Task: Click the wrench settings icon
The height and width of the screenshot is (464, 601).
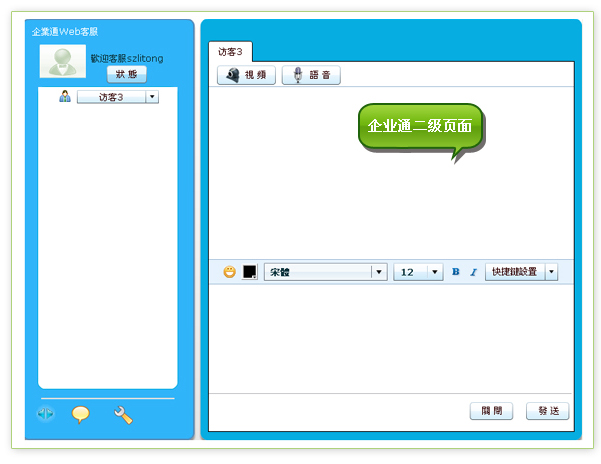Action: click(x=124, y=414)
